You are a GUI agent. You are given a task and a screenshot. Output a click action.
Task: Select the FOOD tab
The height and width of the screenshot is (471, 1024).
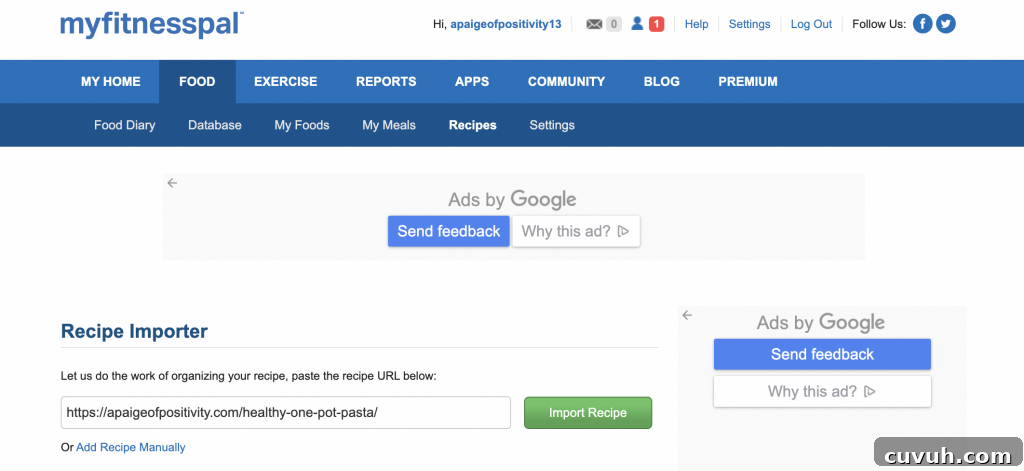[197, 82]
